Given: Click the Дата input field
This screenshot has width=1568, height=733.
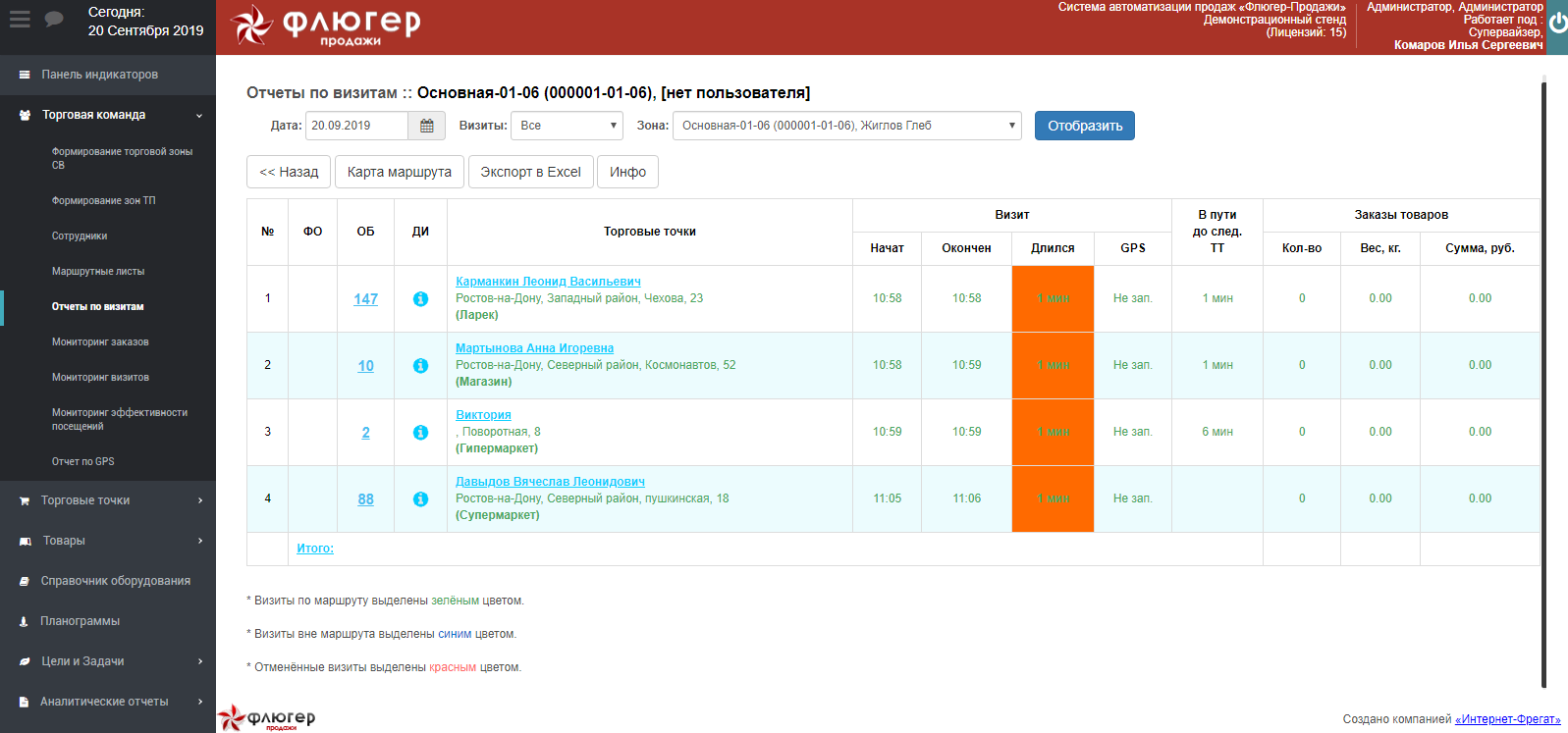Looking at the screenshot, I should [356, 126].
